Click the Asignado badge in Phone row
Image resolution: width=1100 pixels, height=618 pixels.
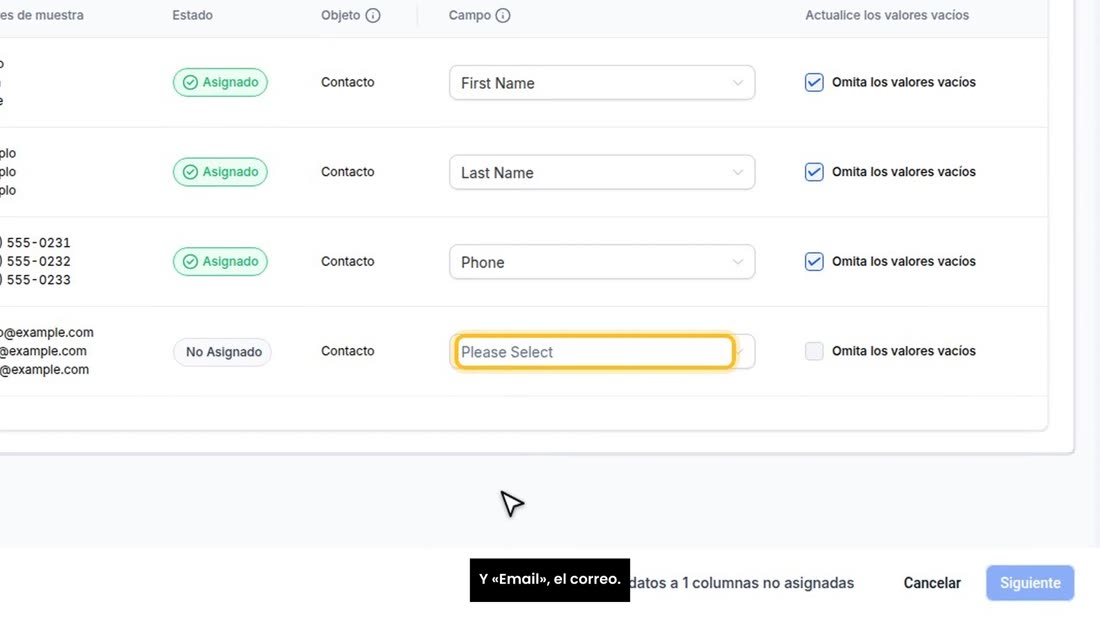[220, 262]
